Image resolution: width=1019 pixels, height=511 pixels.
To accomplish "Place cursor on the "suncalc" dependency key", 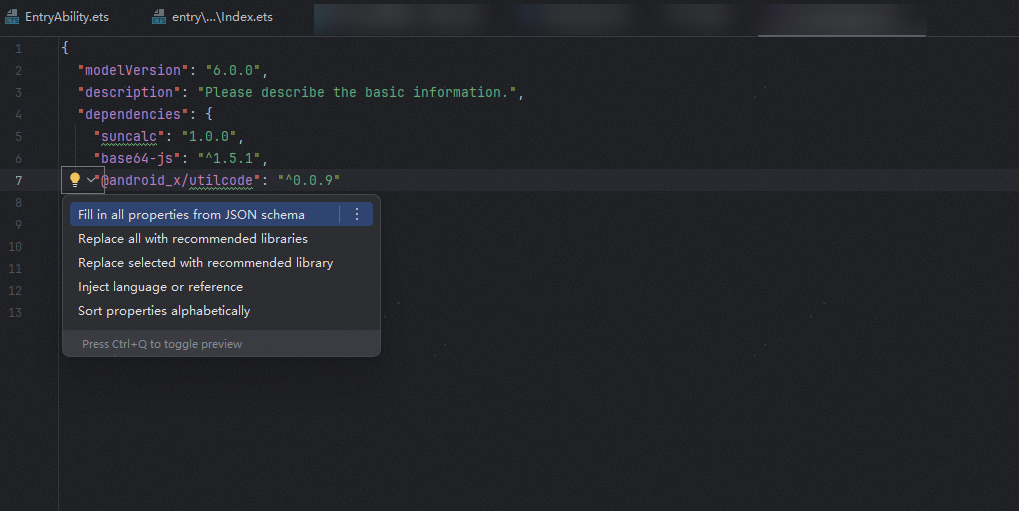I will (127, 136).
